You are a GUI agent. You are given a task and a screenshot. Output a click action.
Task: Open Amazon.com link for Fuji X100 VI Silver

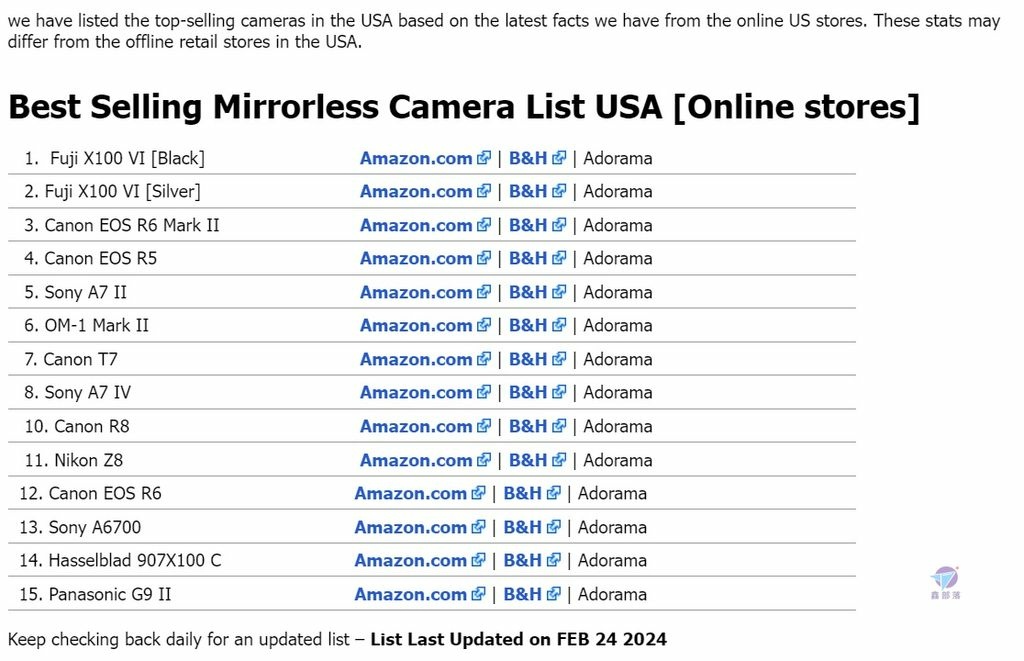(416, 191)
